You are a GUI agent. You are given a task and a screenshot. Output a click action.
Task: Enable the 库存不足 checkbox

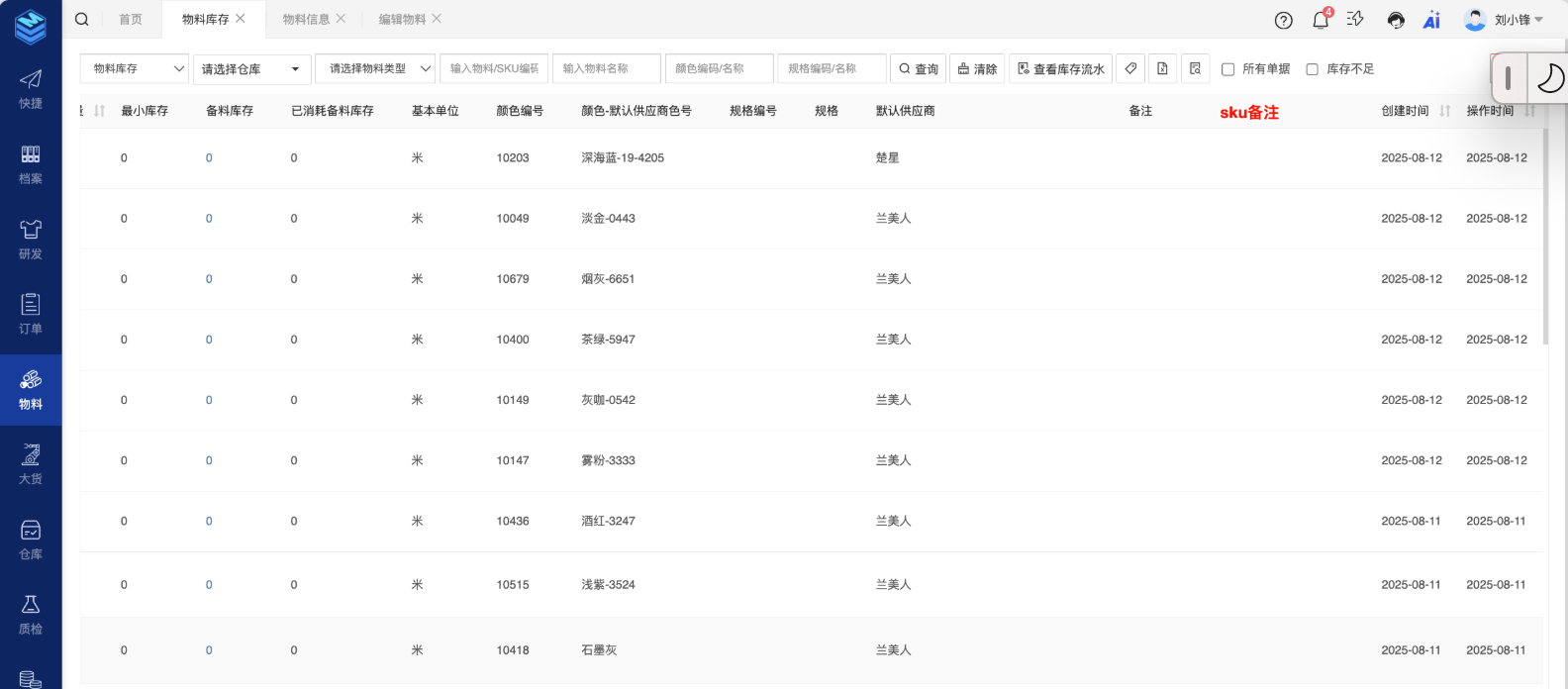pos(1313,69)
